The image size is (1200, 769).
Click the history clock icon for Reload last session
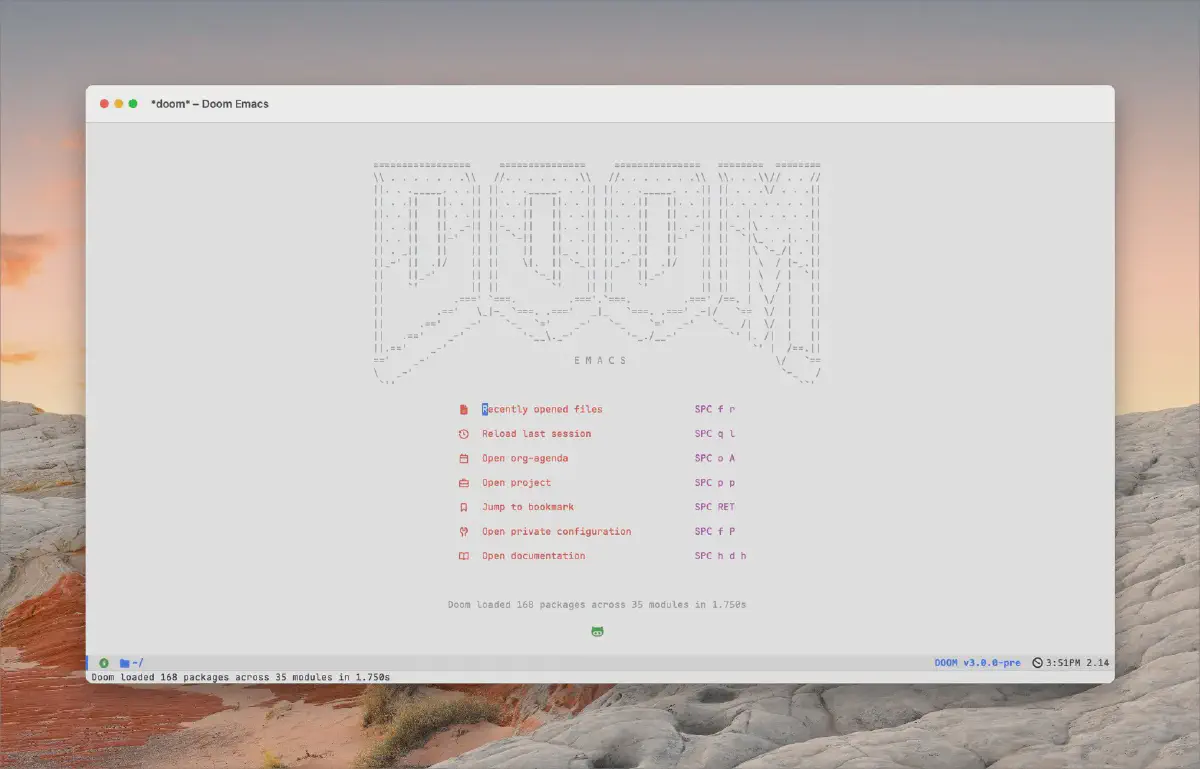coord(463,434)
